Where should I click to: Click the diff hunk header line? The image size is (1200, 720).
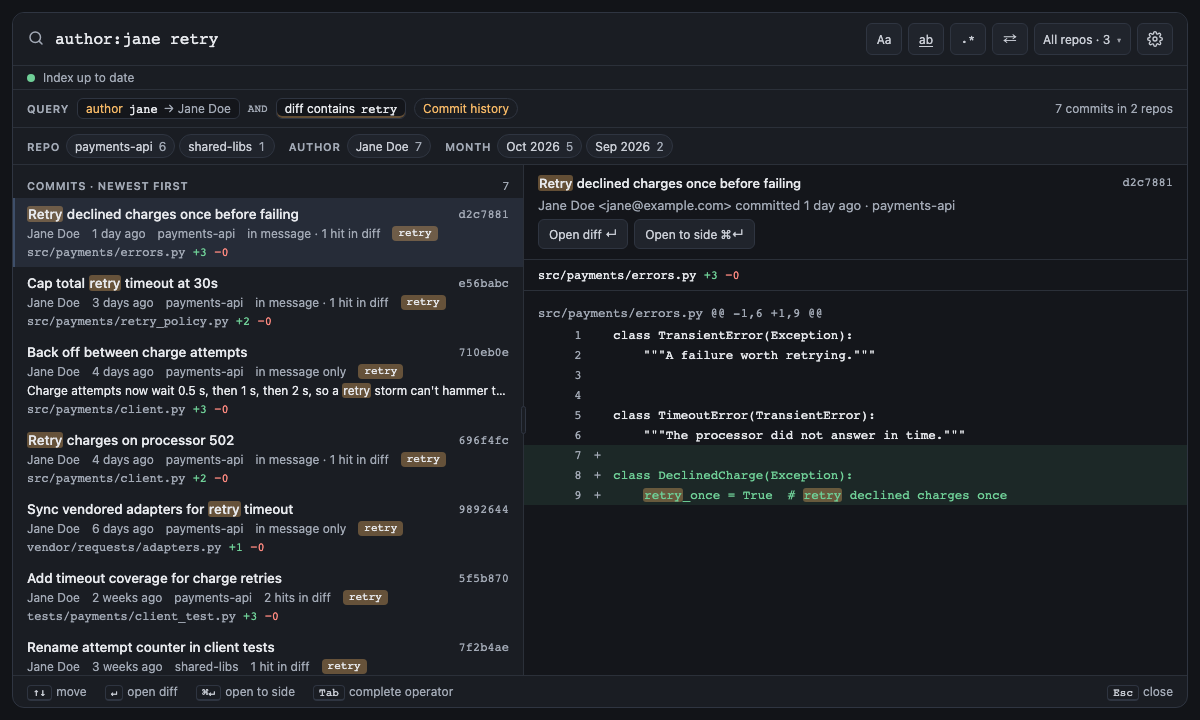pyautogui.click(x=680, y=313)
